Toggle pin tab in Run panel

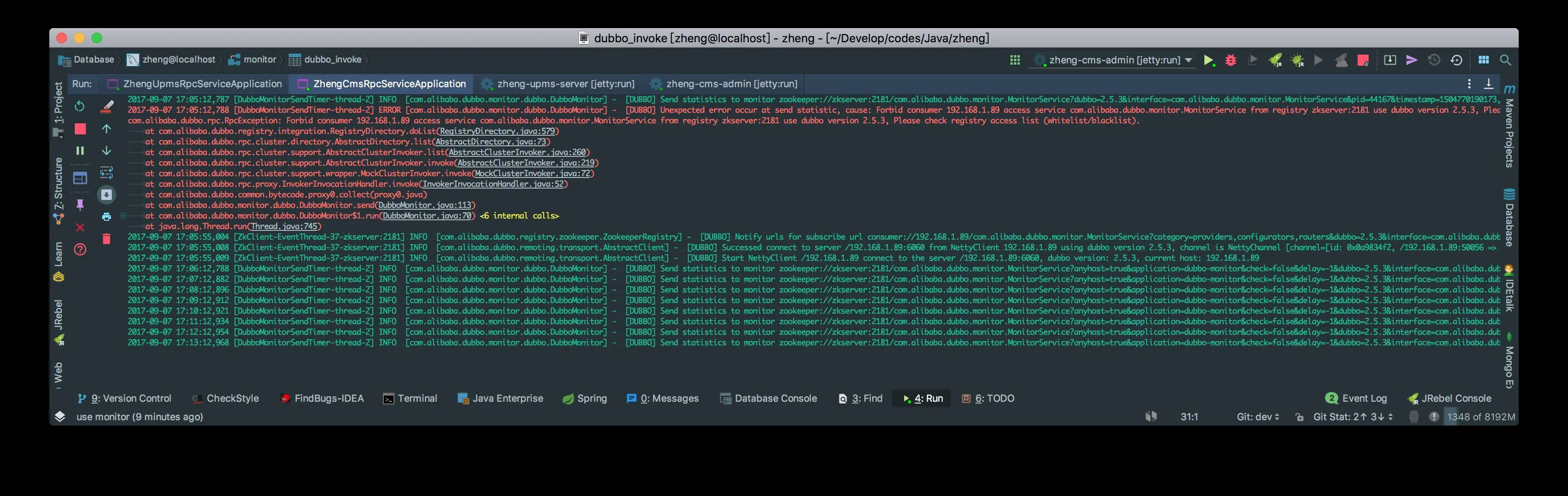(80, 205)
